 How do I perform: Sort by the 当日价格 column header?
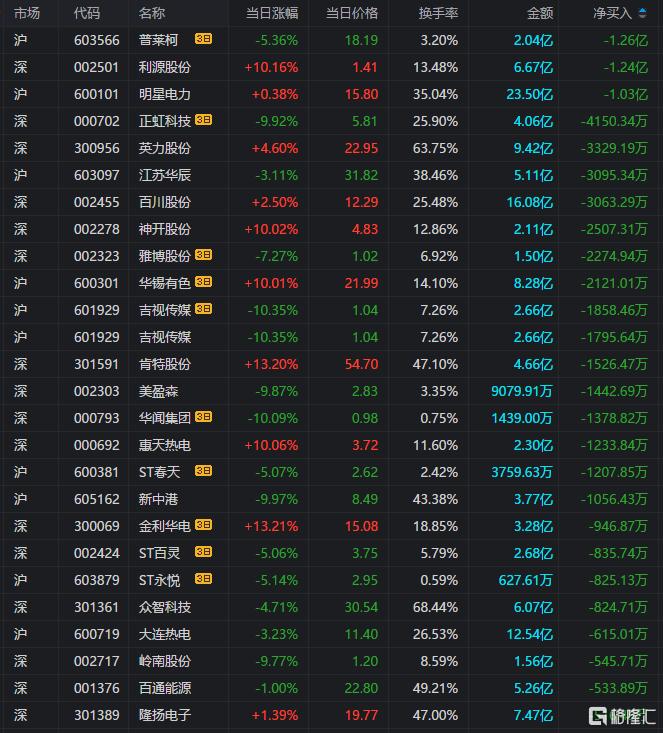(x=352, y=13)
